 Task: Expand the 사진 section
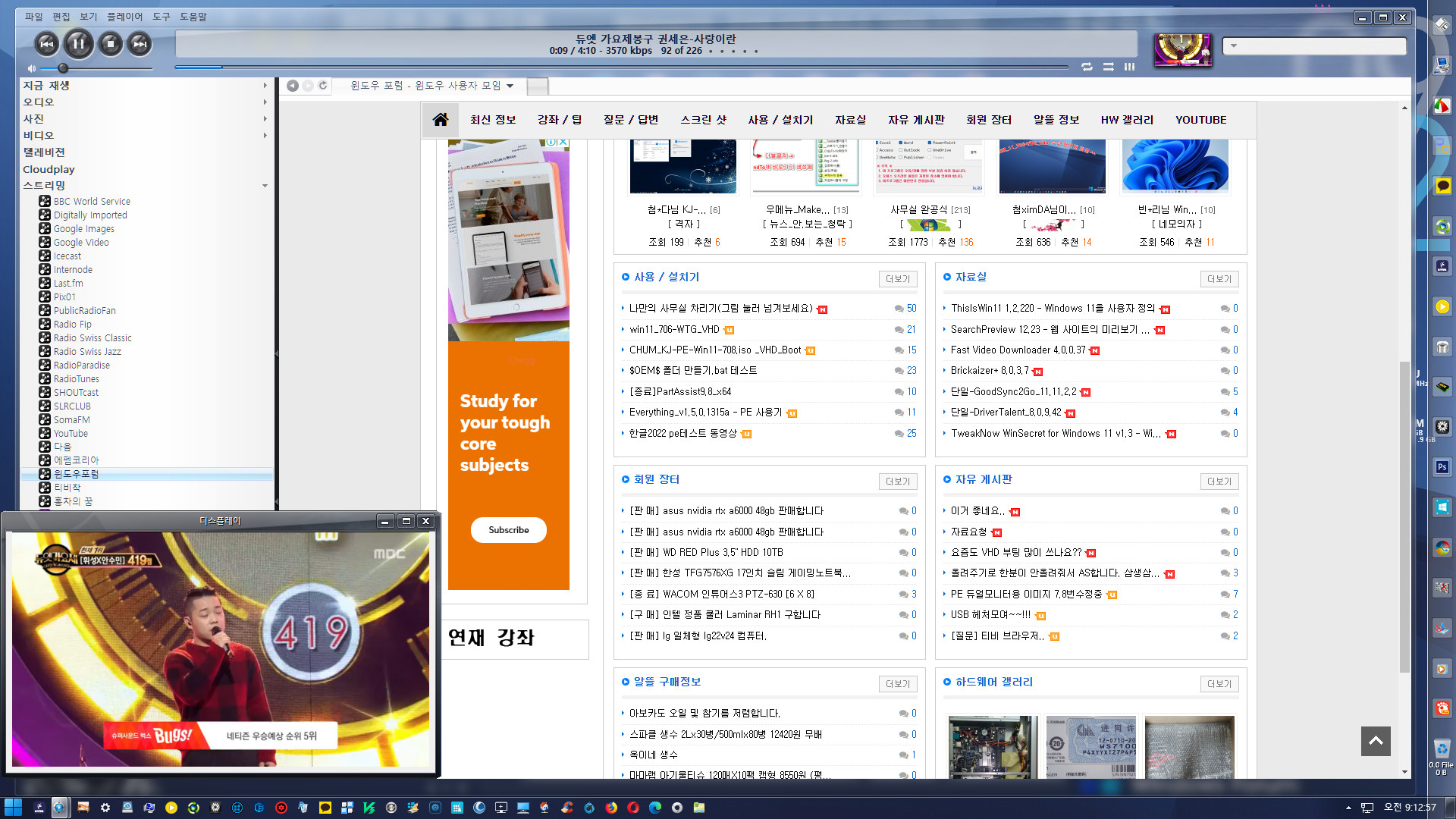265,119
